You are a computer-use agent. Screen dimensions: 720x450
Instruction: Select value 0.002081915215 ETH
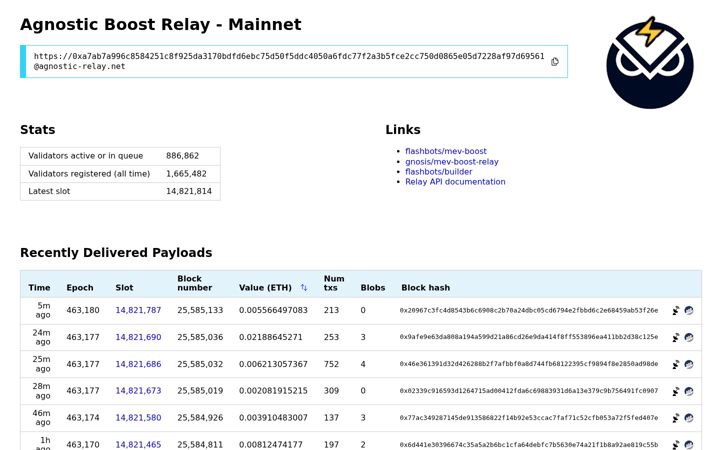pyautogui.click(x=273, y=391)
